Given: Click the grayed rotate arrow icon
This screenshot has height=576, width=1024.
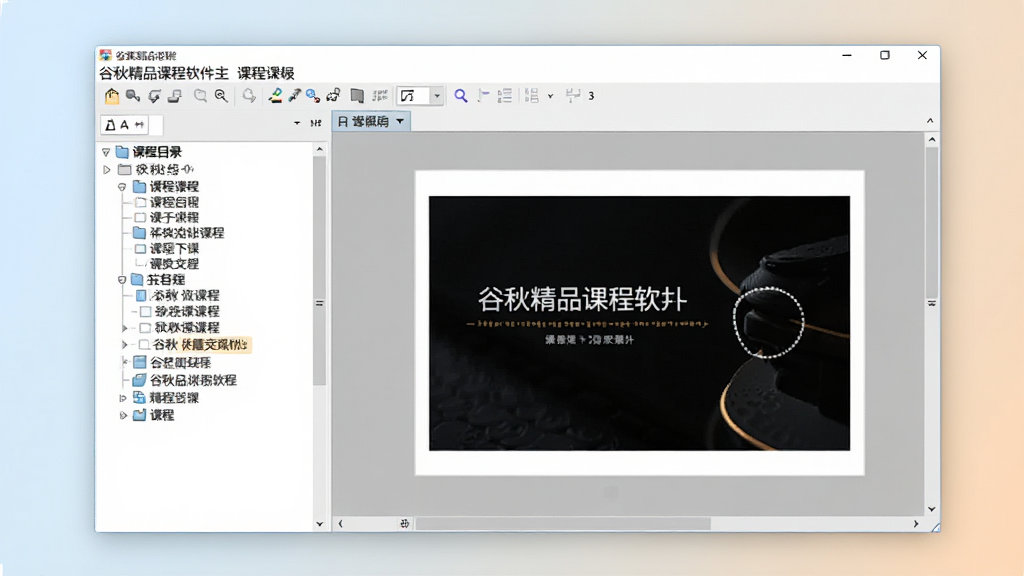Looking at the screenshot, I should coord(249,96).
